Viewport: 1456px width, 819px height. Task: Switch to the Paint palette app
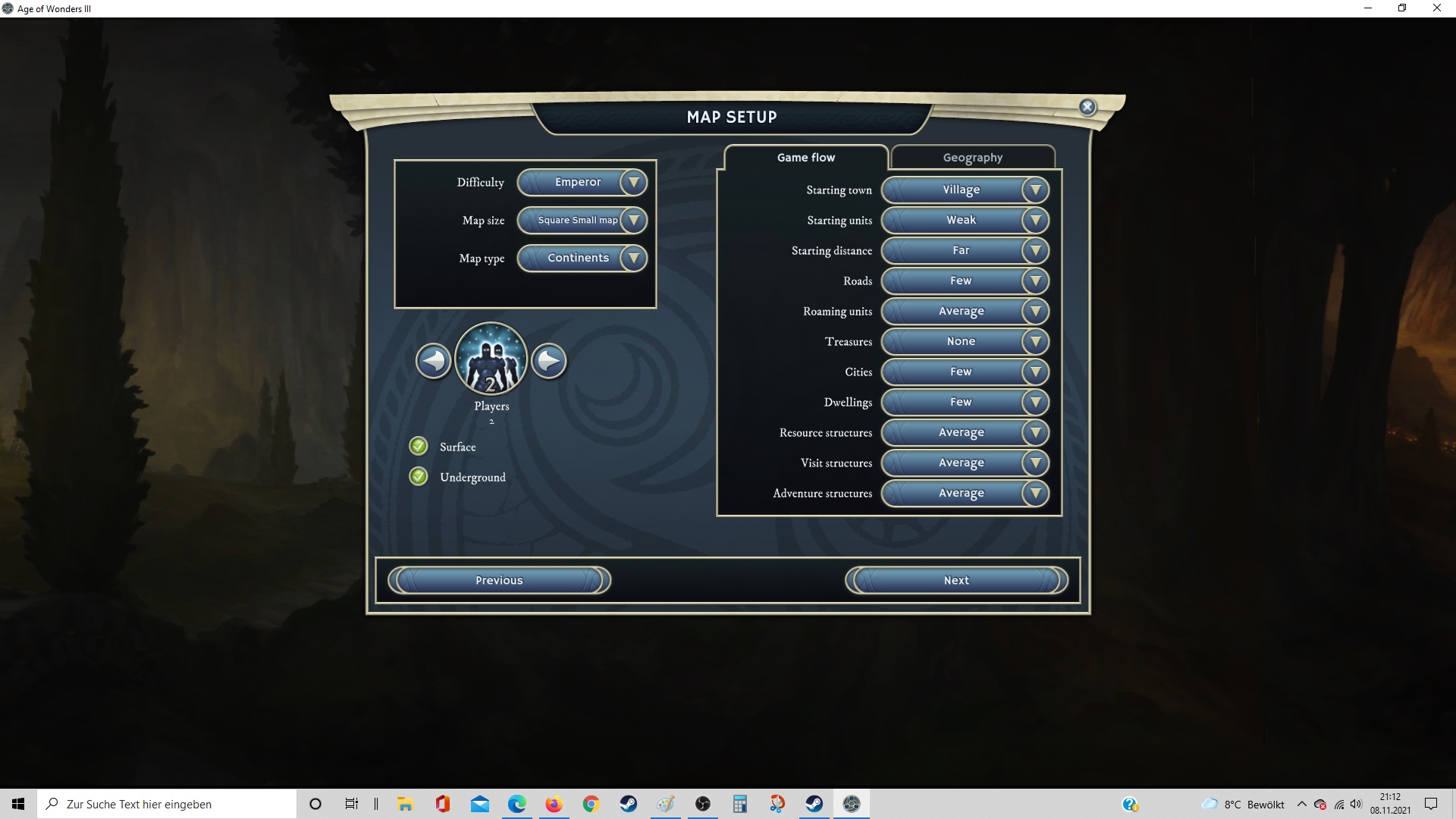(x=665, y=804)
